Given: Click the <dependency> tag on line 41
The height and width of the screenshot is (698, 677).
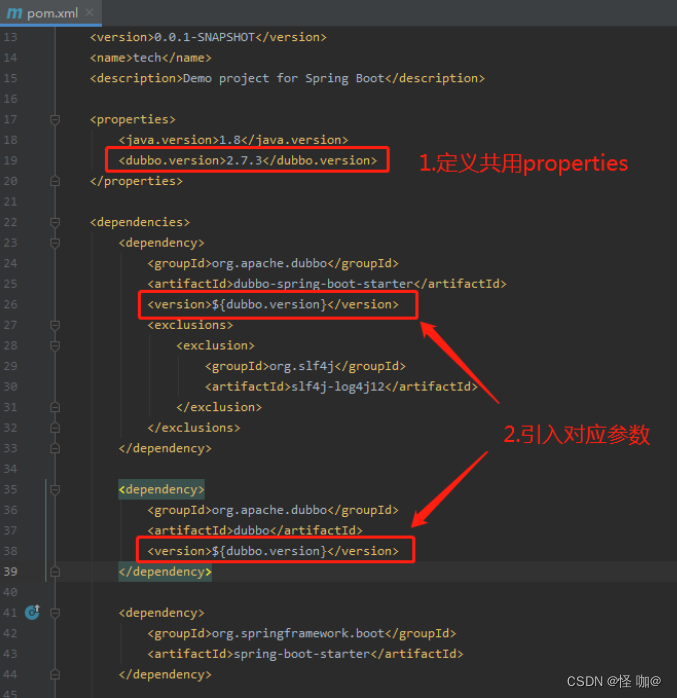Looking at the screenshot, I should click(161, 613).
